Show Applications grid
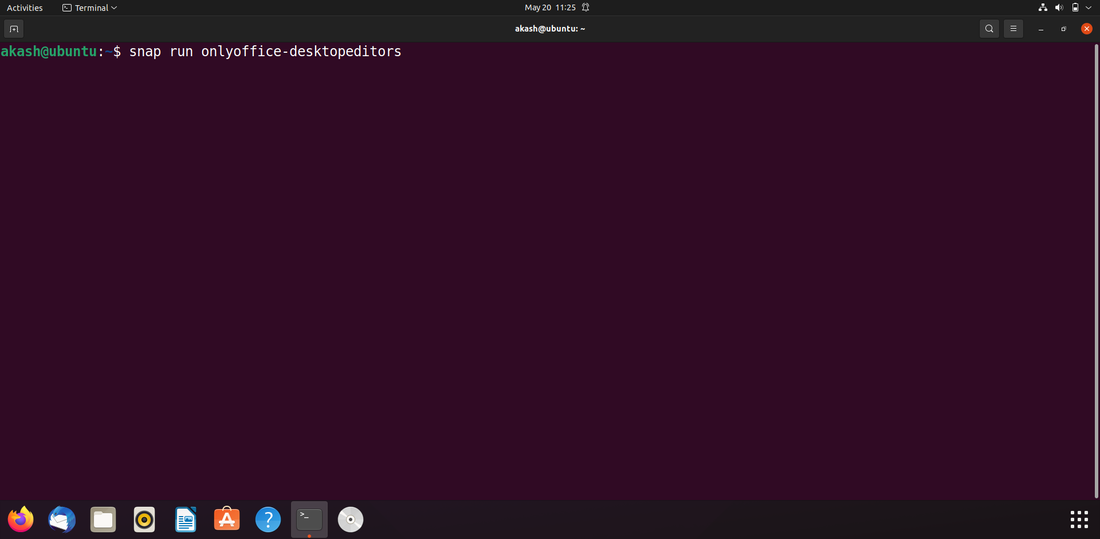 [1079, 519]
